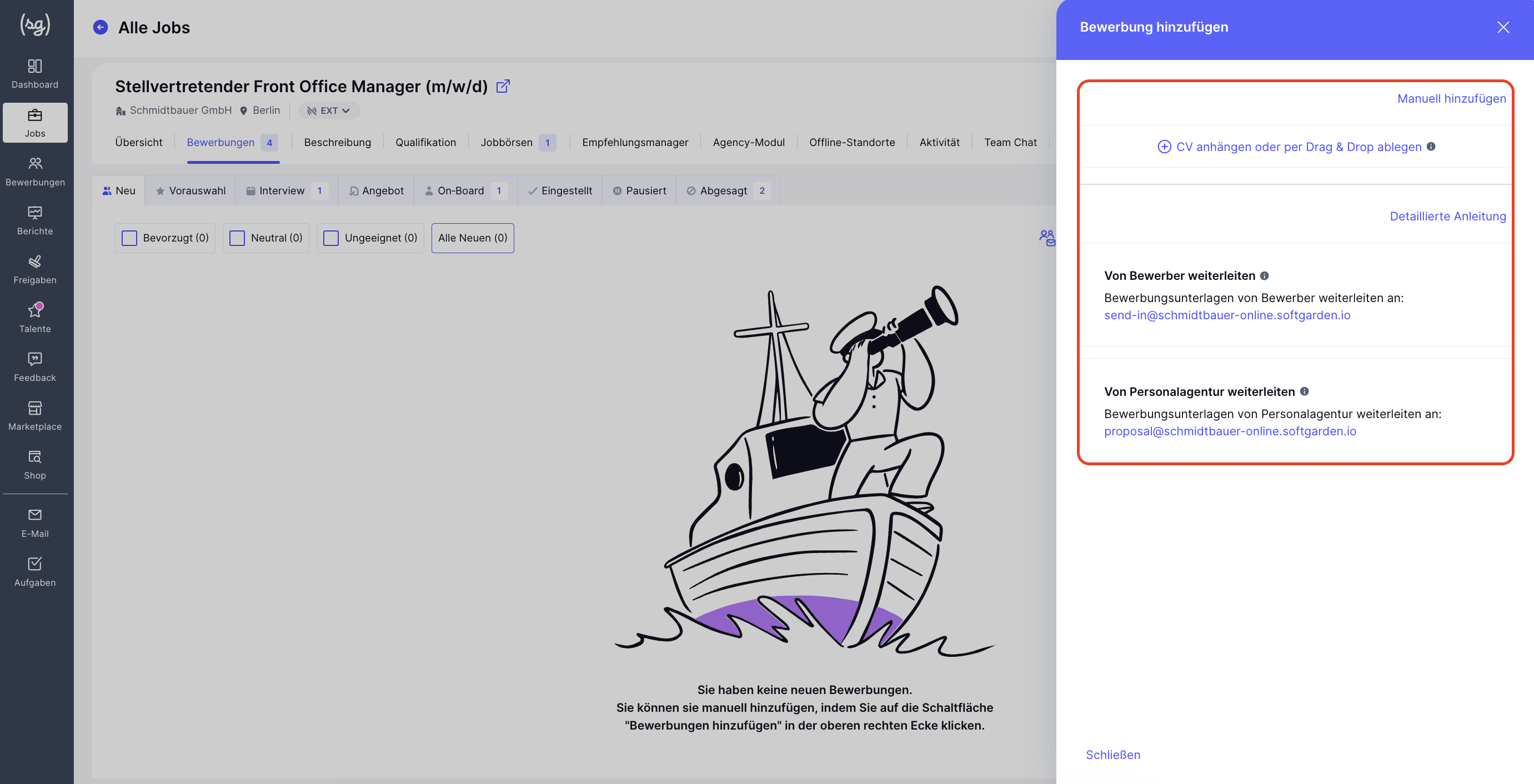Click Alle Jobs heading

(154, 27)
